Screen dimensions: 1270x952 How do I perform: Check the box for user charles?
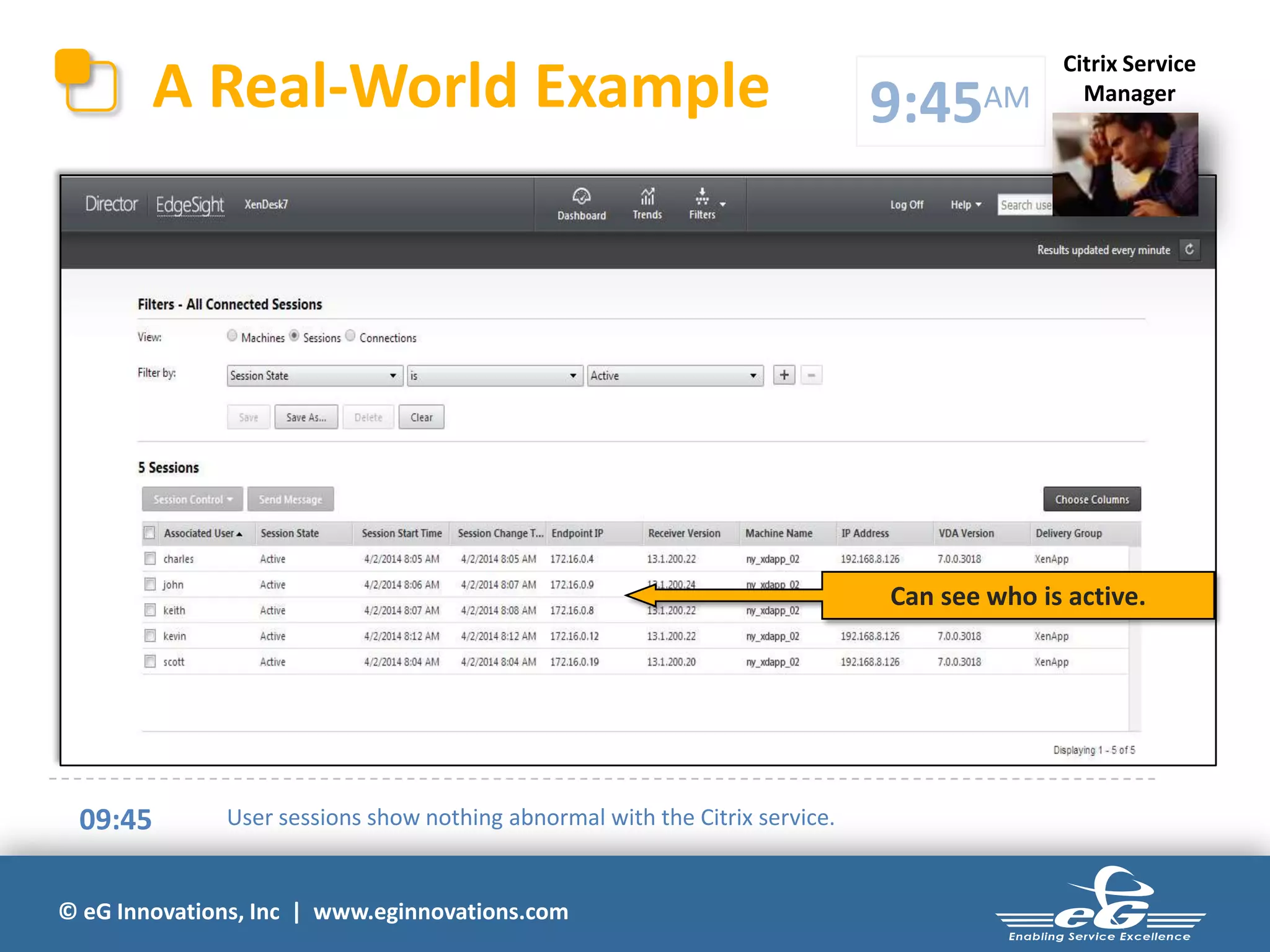[149, 558]
